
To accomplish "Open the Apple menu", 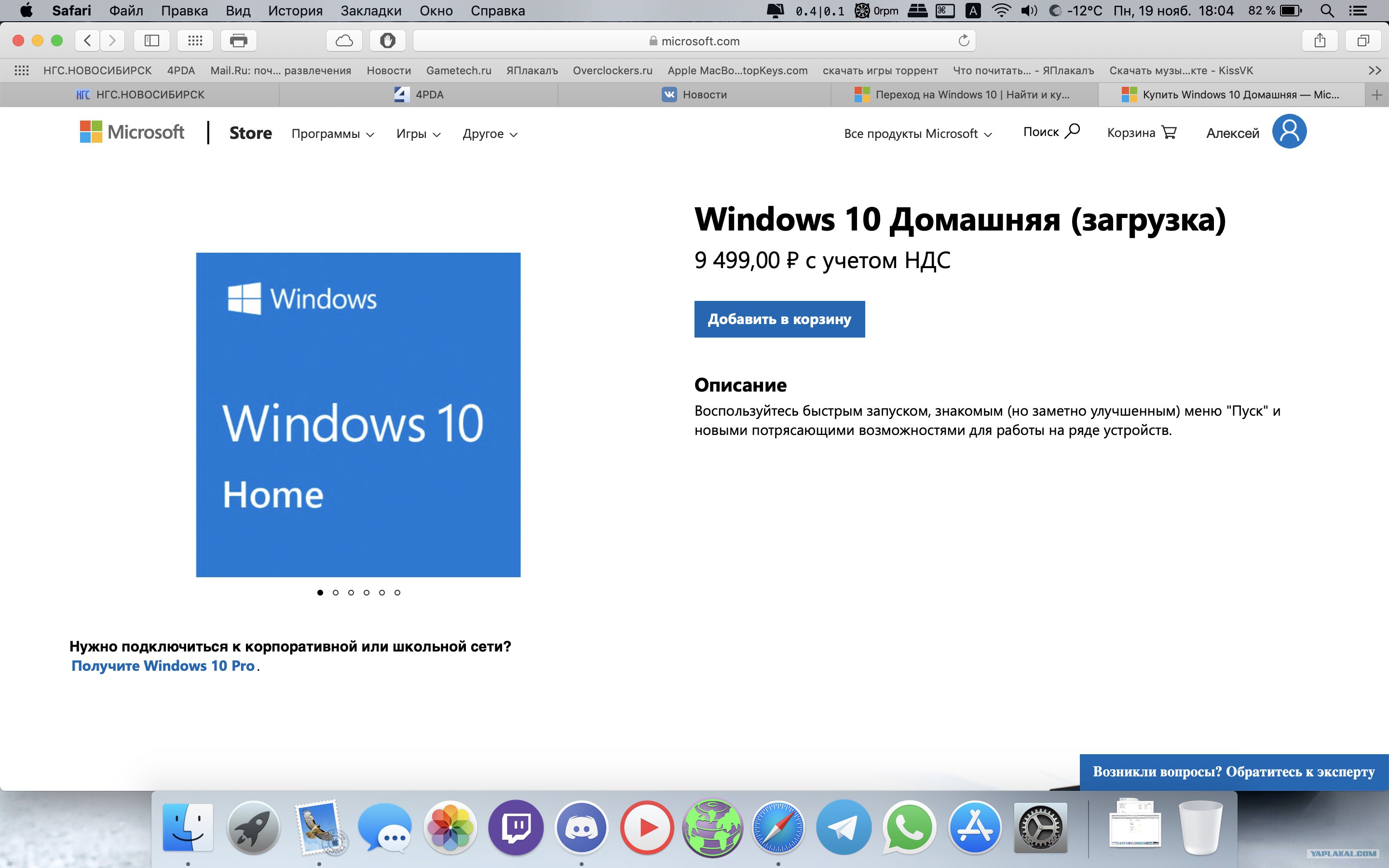I will [26, 10].
